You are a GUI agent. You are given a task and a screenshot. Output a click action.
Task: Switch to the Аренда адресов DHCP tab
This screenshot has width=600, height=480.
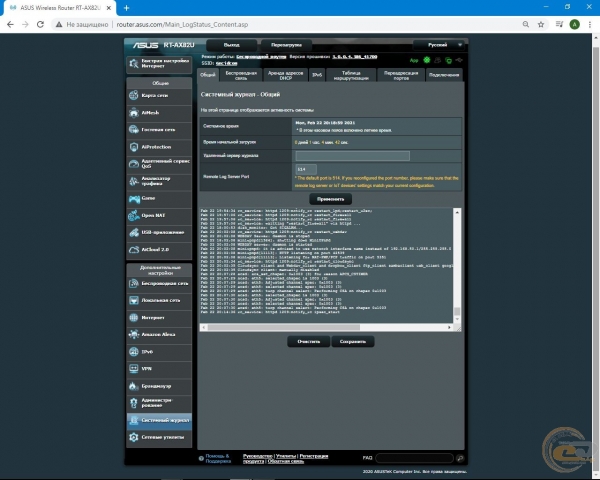285,75
